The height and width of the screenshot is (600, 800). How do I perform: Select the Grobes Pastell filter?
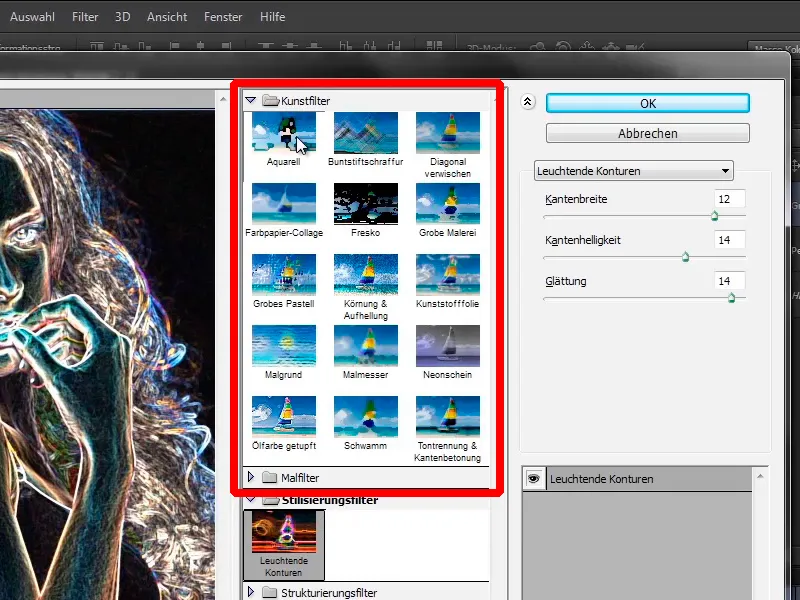284,275
